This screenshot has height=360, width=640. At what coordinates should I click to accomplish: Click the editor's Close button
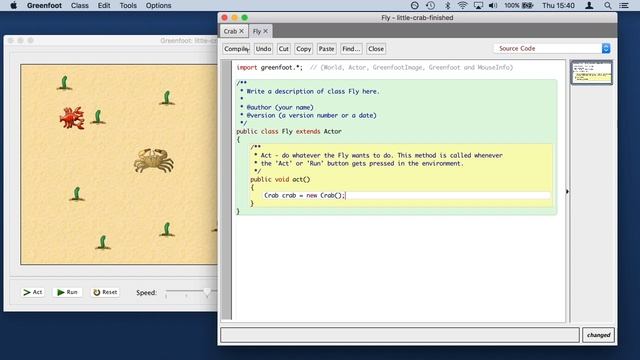tap(376, 49)
